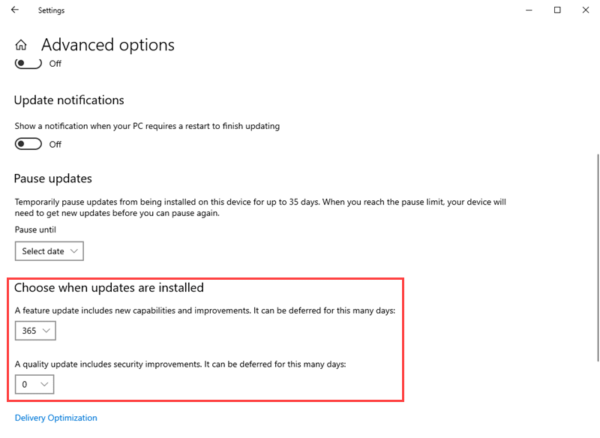Expand the feature update deferral days dropdown
This screenshot has height=438, width=600.
click(35, 331)
